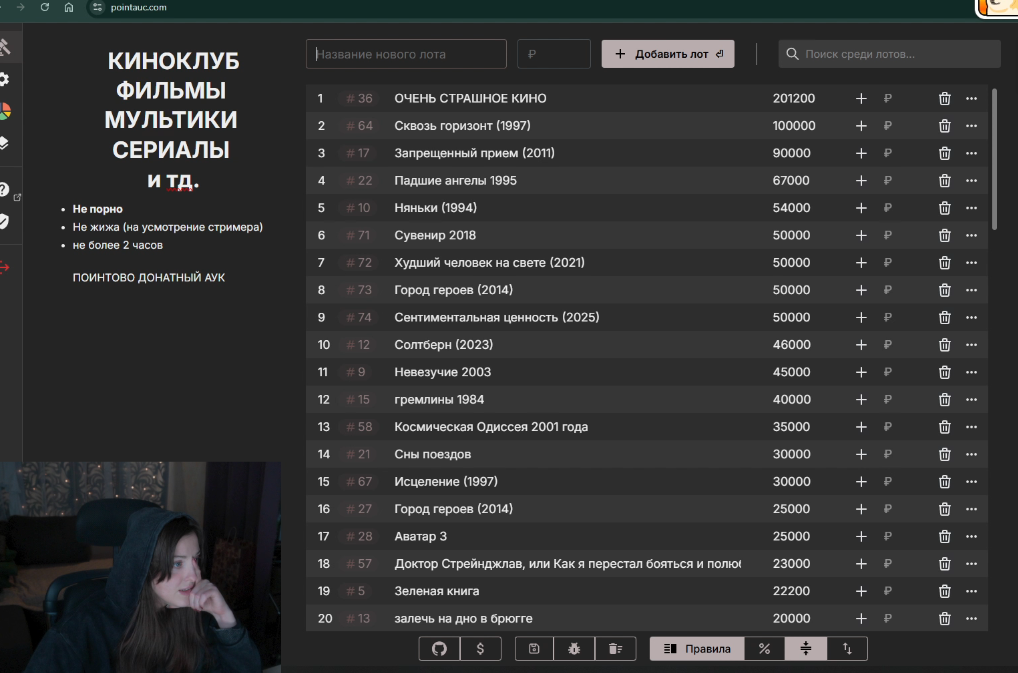Click the site info icon by URL
1018x673 pixels.
click(97, 7)
